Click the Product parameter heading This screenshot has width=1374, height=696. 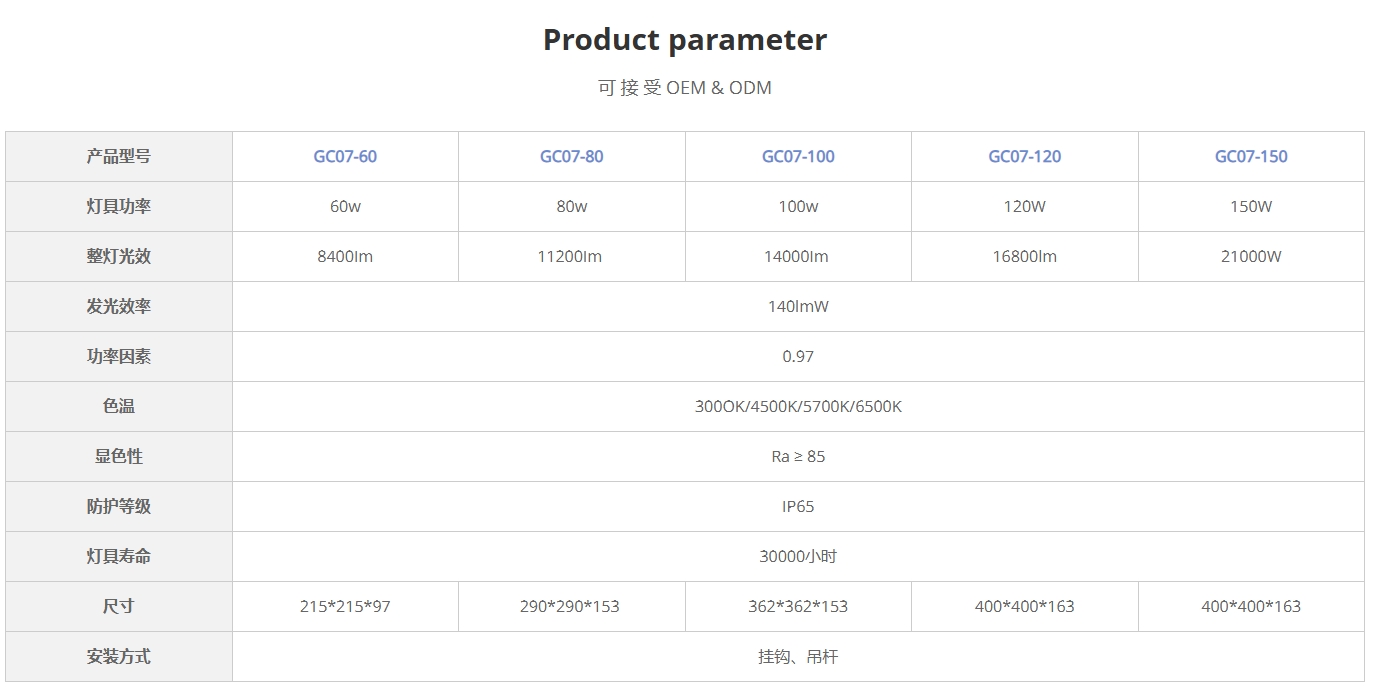pyautogui.click(x=685, y=40)
